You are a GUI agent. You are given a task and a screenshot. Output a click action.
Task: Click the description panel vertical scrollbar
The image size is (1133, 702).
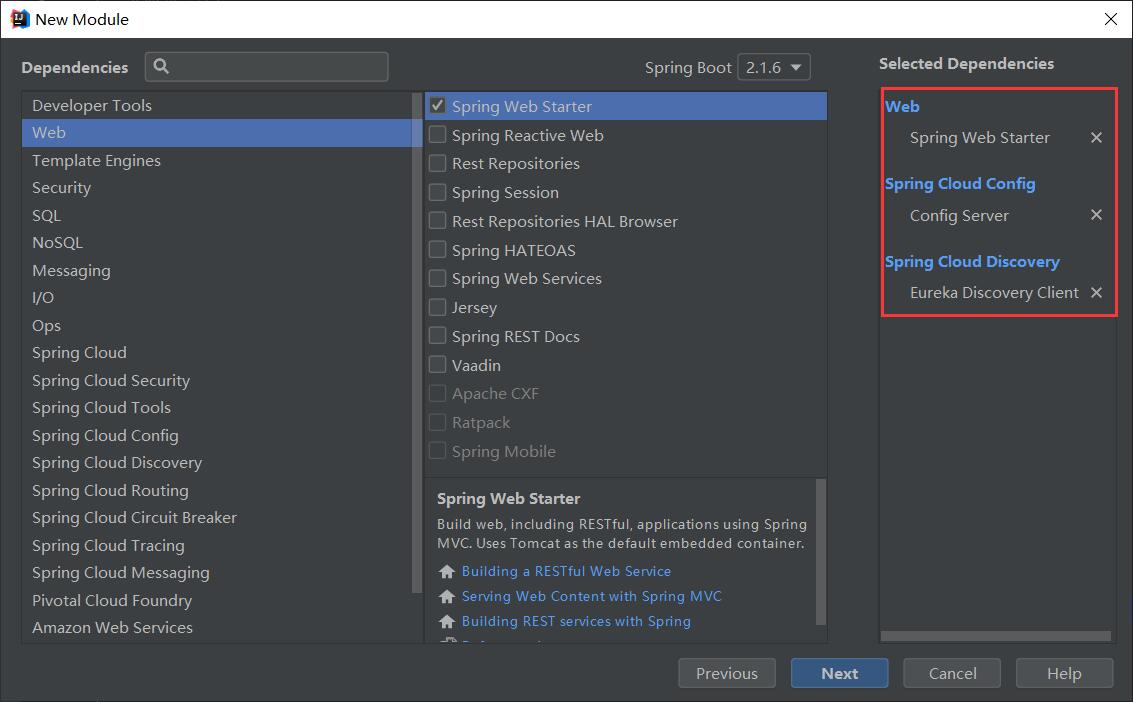point(820,551)
